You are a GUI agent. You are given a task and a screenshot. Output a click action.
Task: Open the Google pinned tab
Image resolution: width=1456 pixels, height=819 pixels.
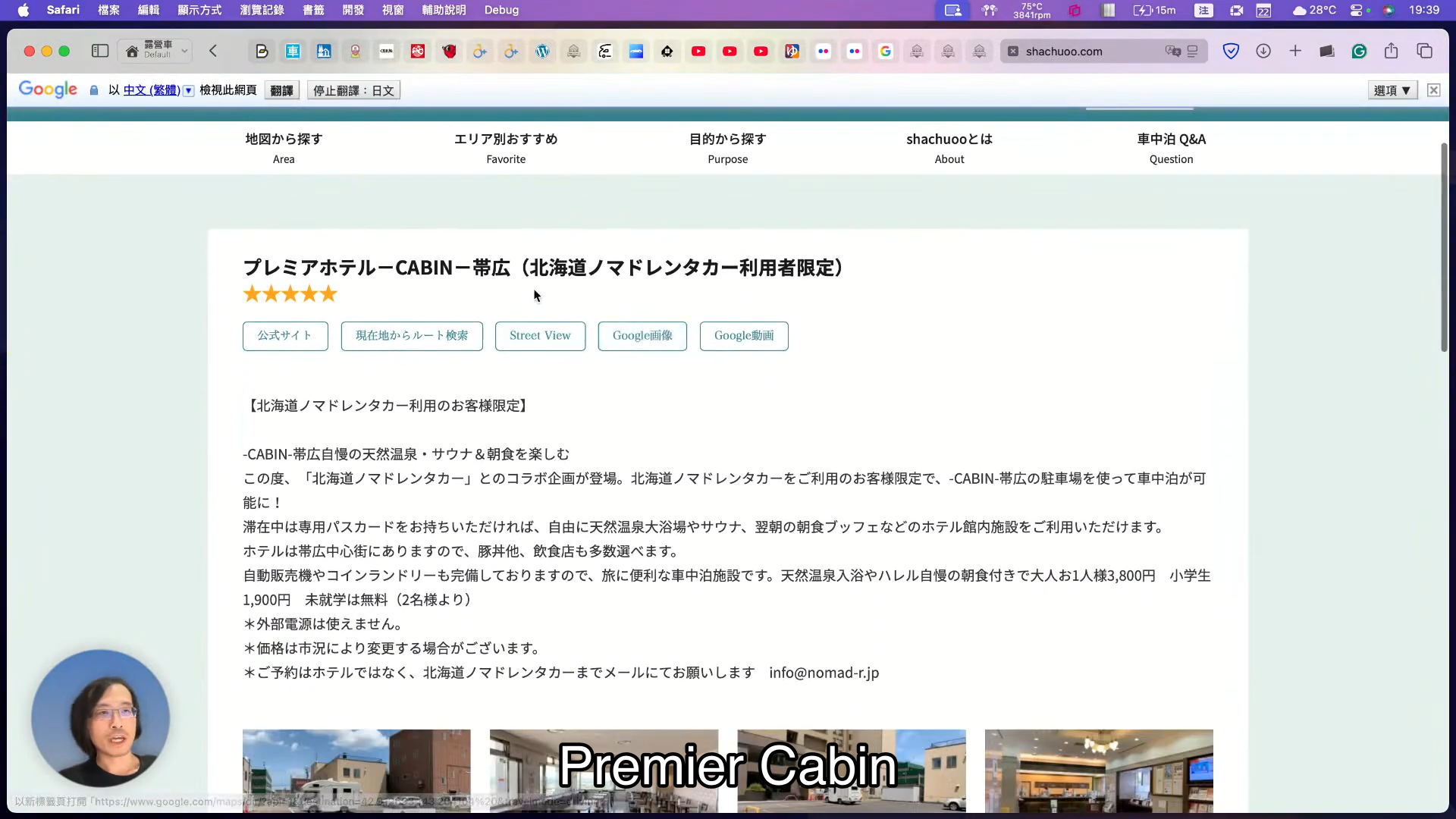tap(885, 51)
